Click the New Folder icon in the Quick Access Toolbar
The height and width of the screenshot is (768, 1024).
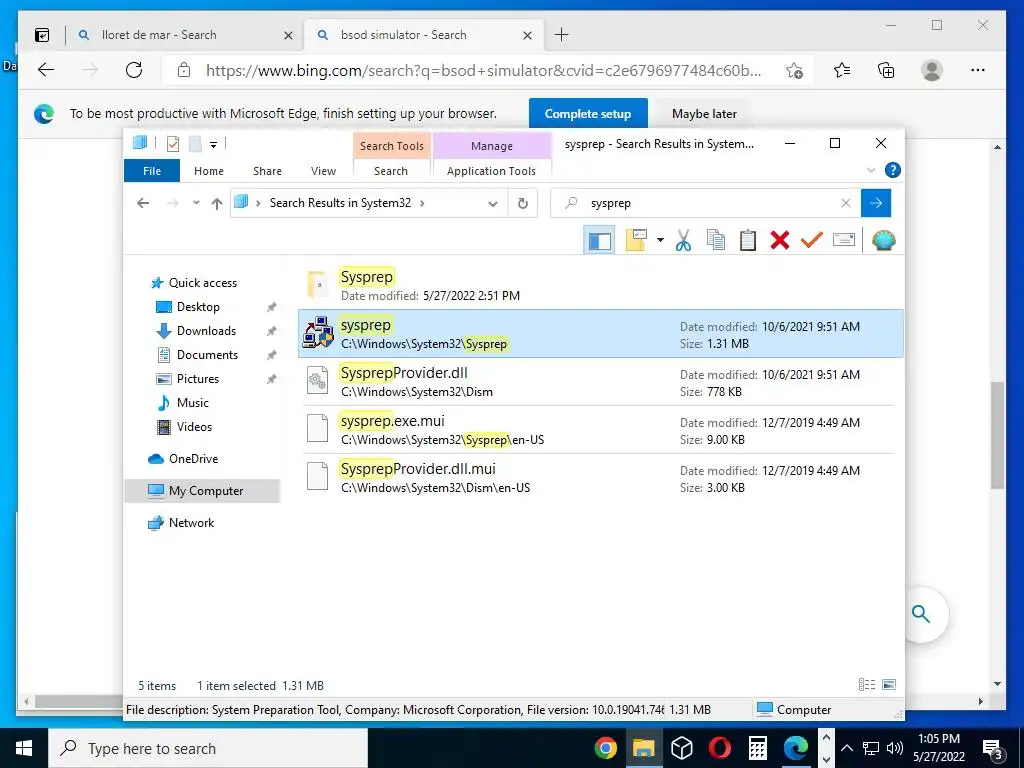pos(195,143)
